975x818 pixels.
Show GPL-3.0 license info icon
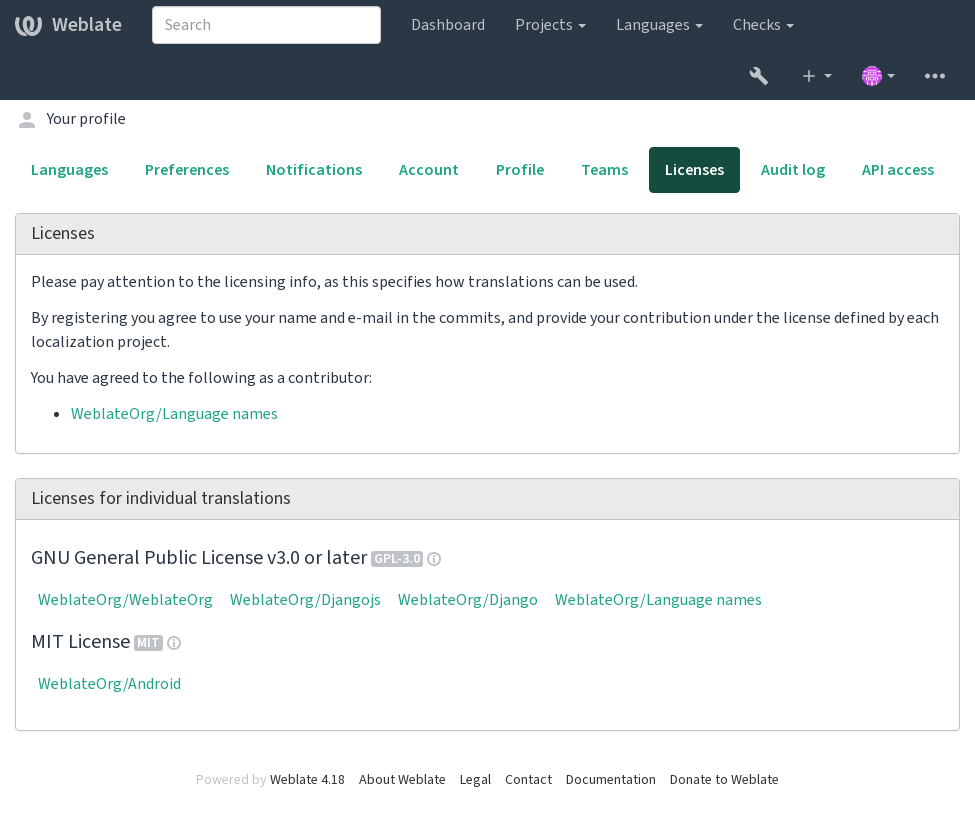pyautogui.click(x=435, y=559)
